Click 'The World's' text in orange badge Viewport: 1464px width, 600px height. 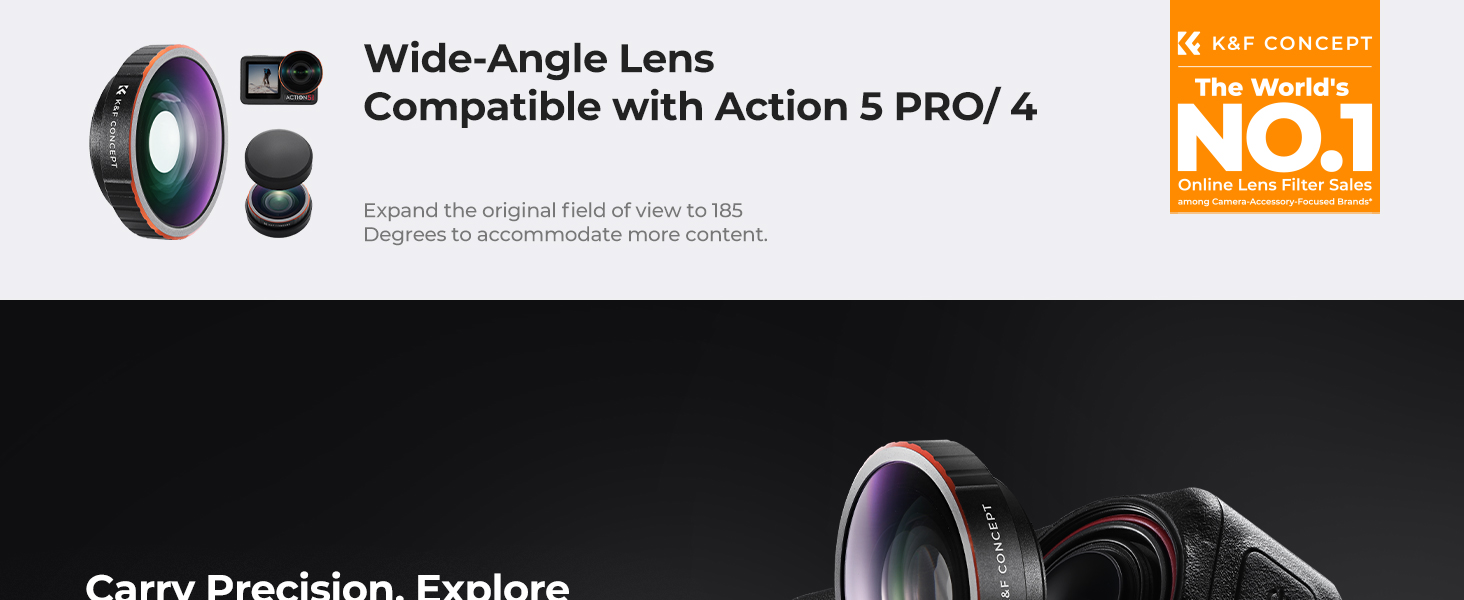[x=1273, y=87]
